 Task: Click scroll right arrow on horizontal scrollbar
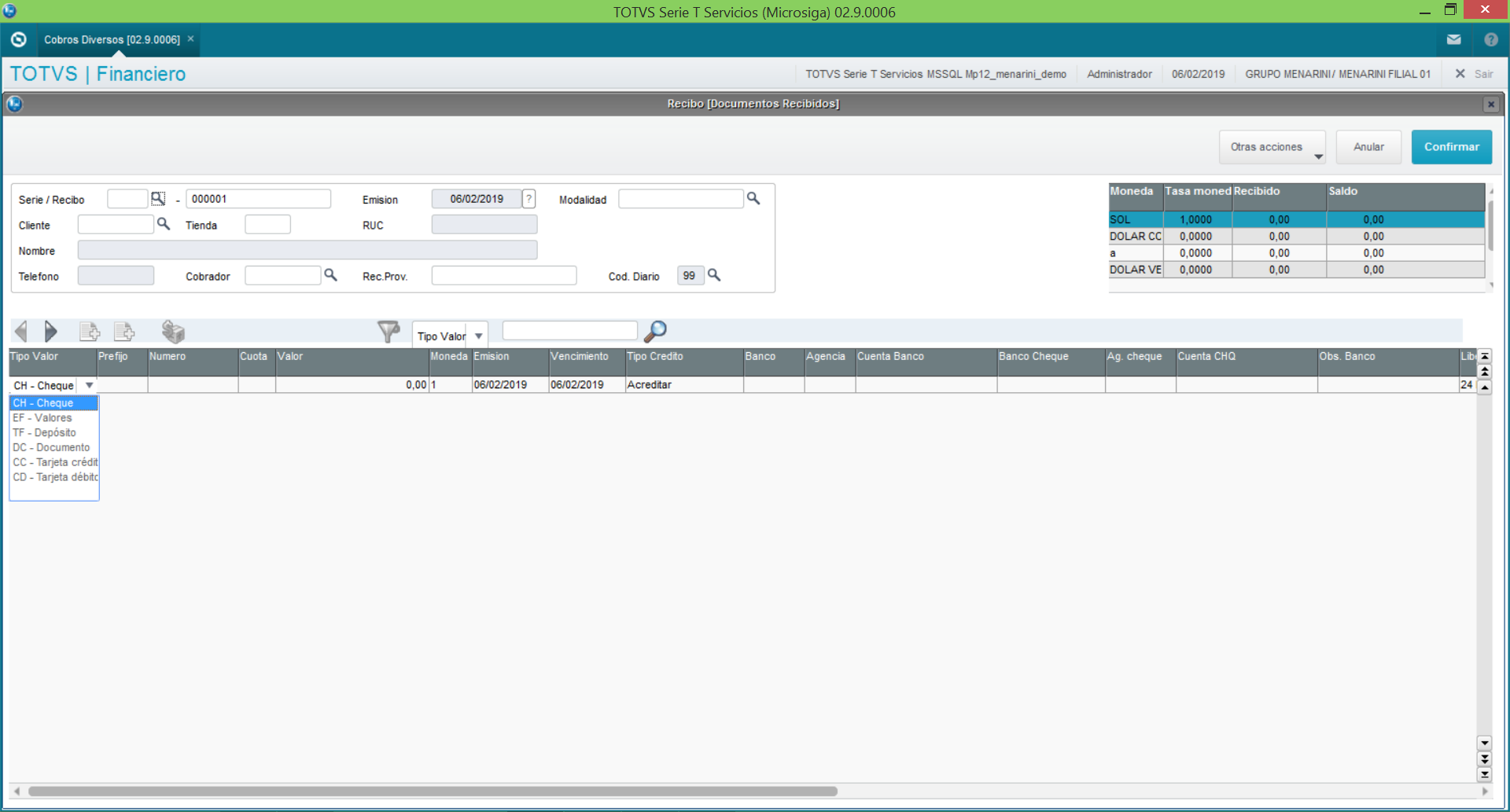click(x=1485, y=791)
